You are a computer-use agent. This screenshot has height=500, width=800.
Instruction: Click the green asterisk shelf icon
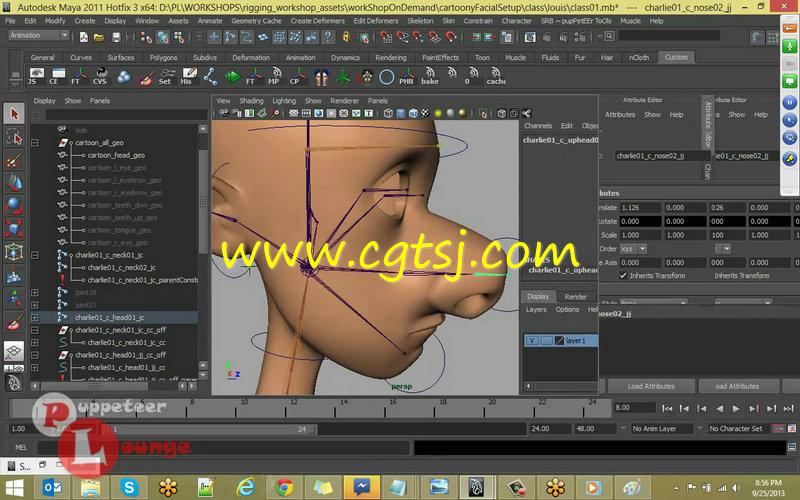coord(342,77)
